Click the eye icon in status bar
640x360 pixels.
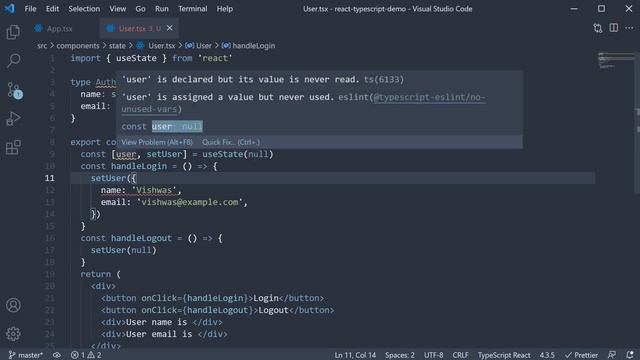tap(57, 355)
